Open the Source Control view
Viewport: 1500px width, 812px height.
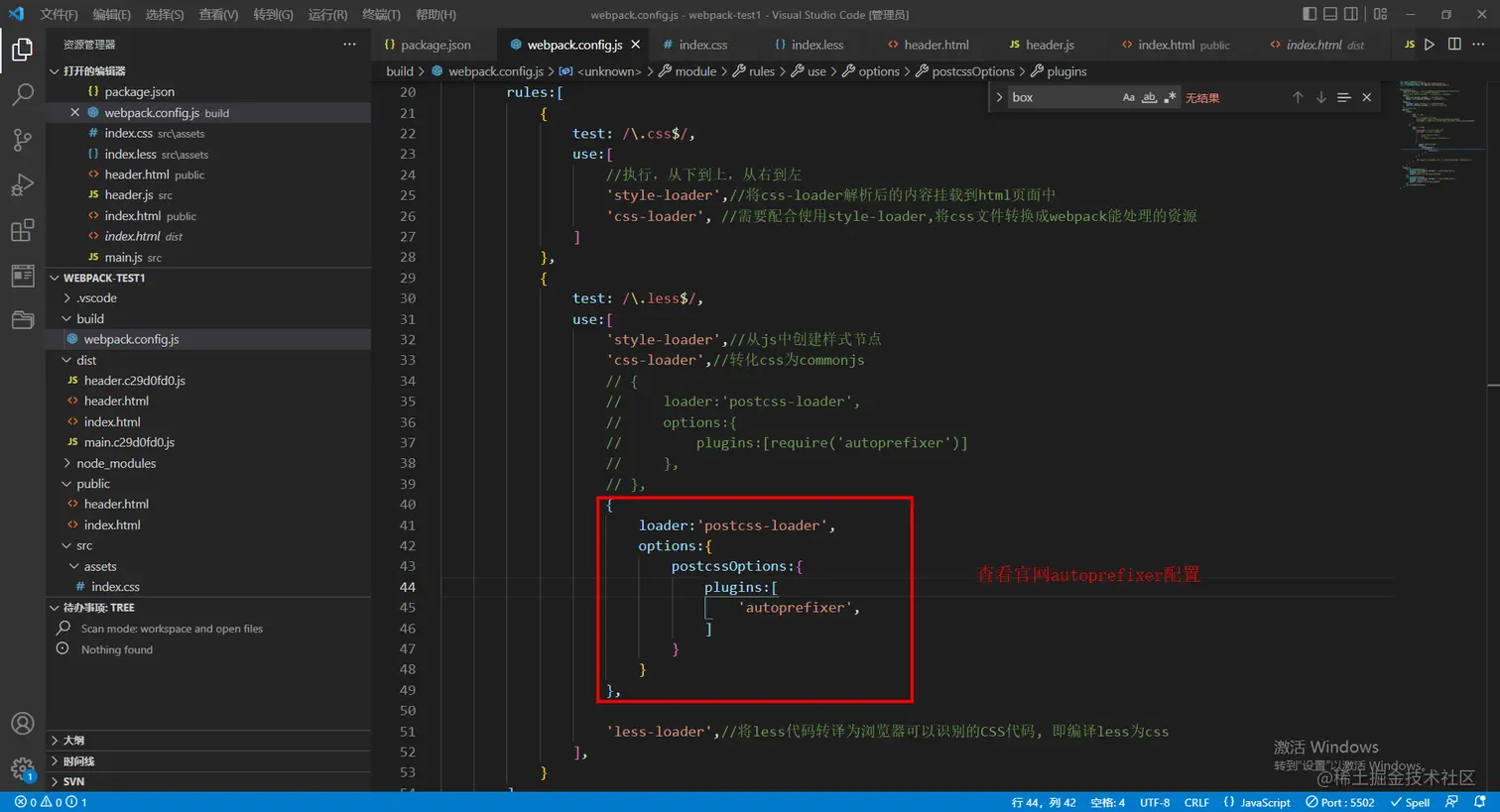[x=22, y=140]
